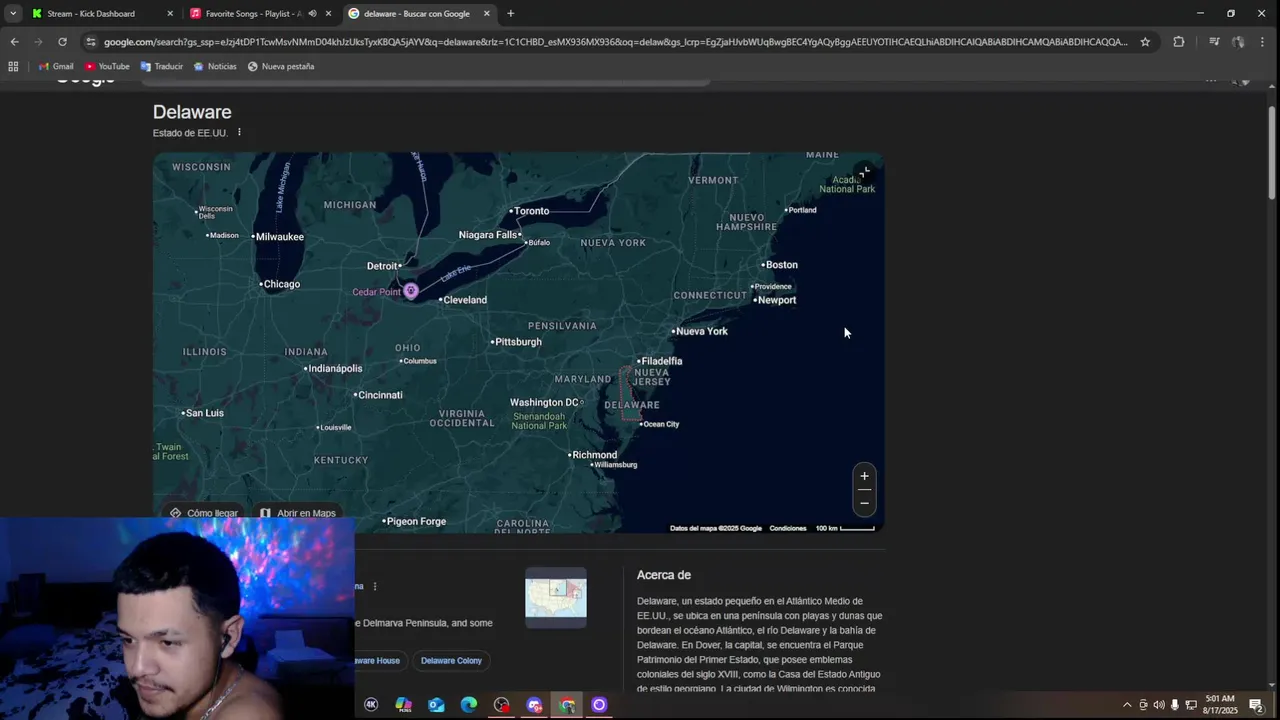
Task: Click the Cedar Point purple map pin
Action: [410, 291]
